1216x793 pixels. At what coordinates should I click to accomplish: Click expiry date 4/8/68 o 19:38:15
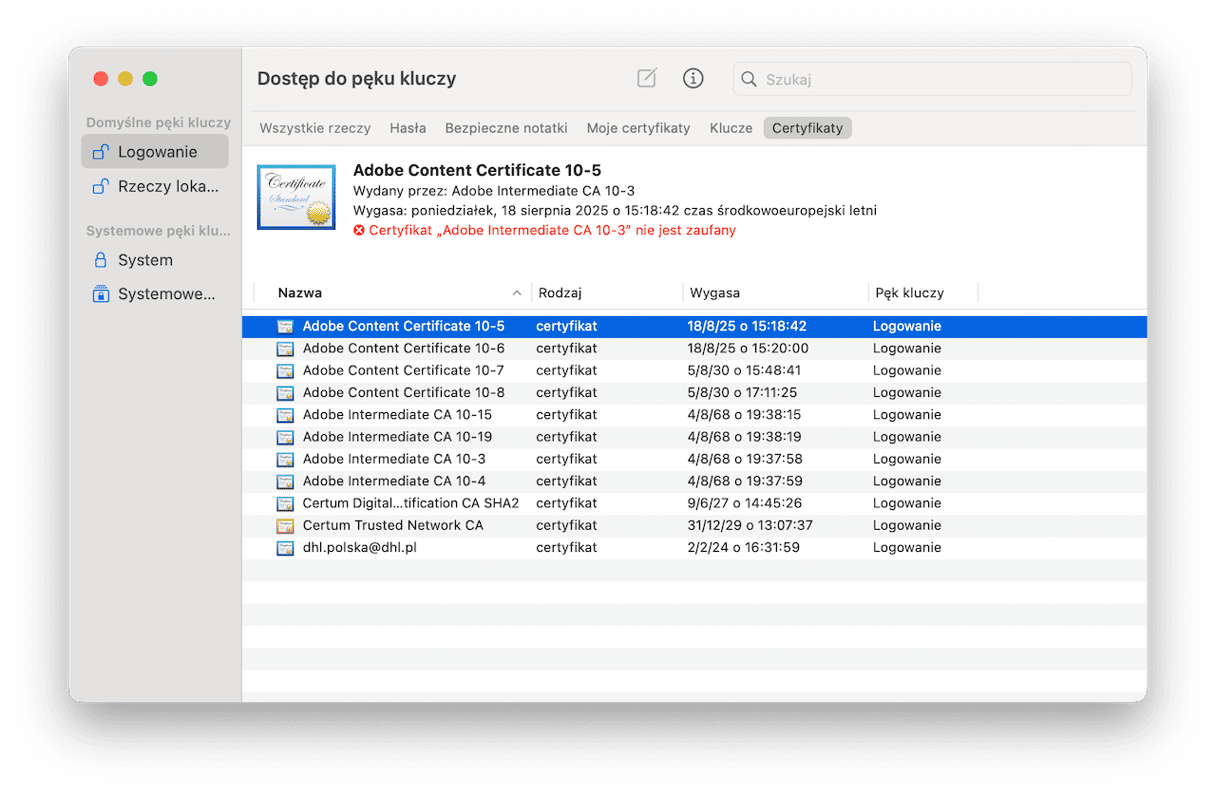pos(744,415)
